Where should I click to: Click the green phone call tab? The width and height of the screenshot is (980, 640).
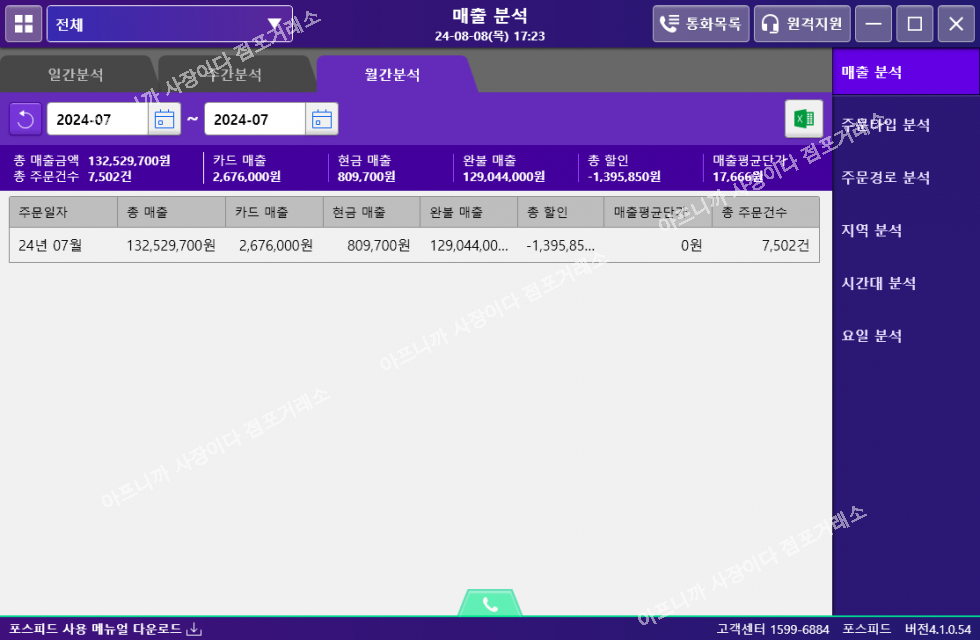click(x=490, y=603)
